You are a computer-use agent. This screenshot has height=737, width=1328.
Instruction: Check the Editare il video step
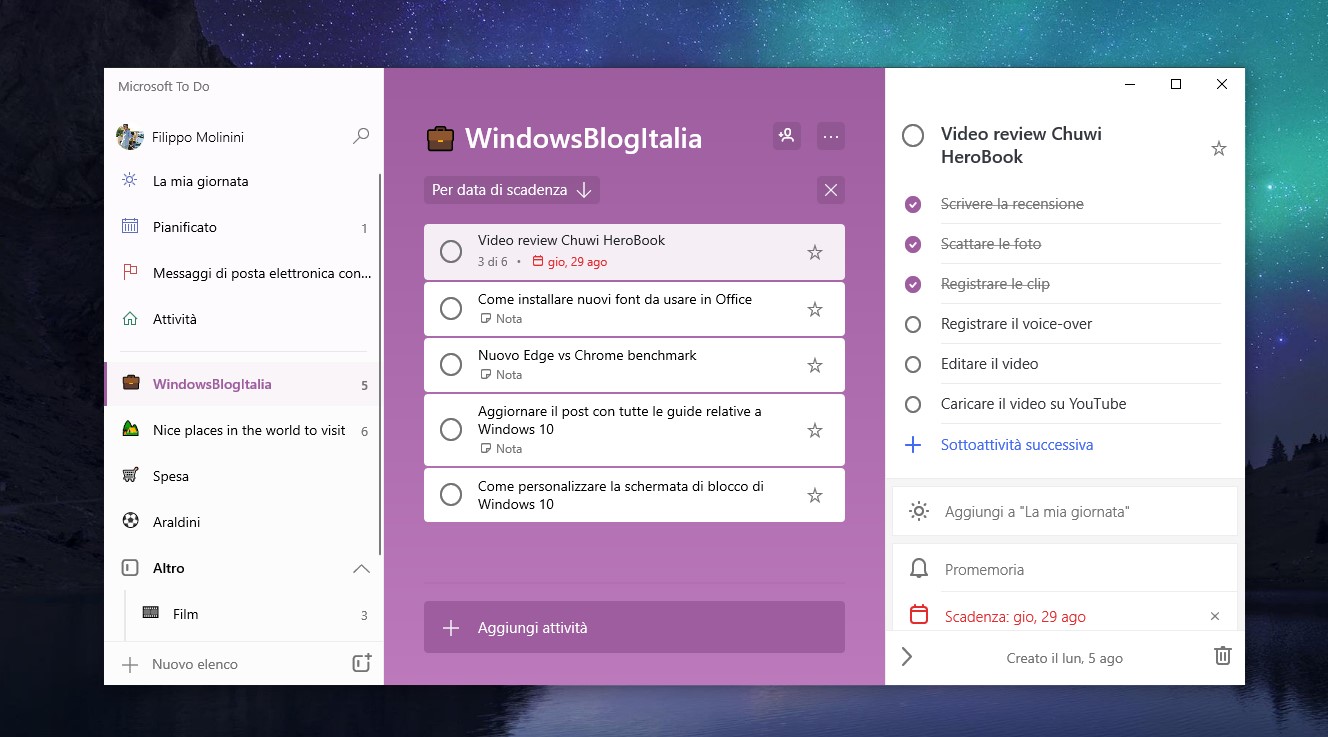(912, 364)
